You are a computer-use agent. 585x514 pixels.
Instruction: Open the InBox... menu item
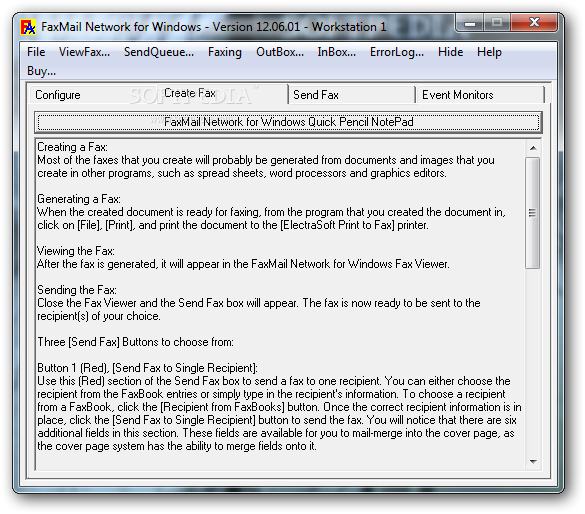click(337, 52)
